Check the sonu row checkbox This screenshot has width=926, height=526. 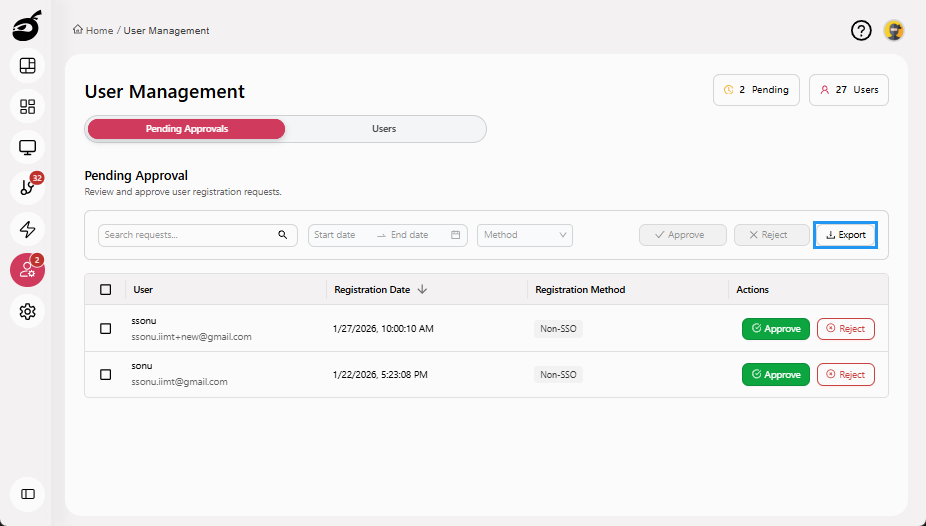(x=106, y=374)
